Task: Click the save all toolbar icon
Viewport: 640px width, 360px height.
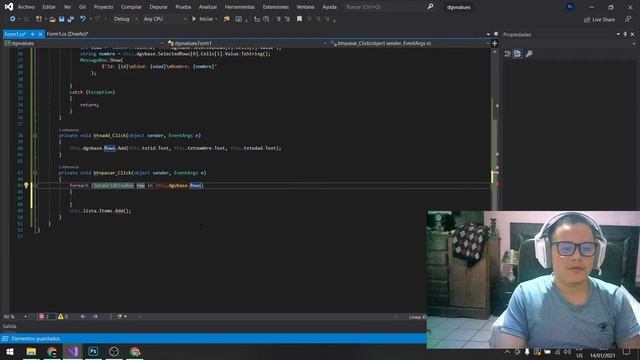Action: point(71,19)
